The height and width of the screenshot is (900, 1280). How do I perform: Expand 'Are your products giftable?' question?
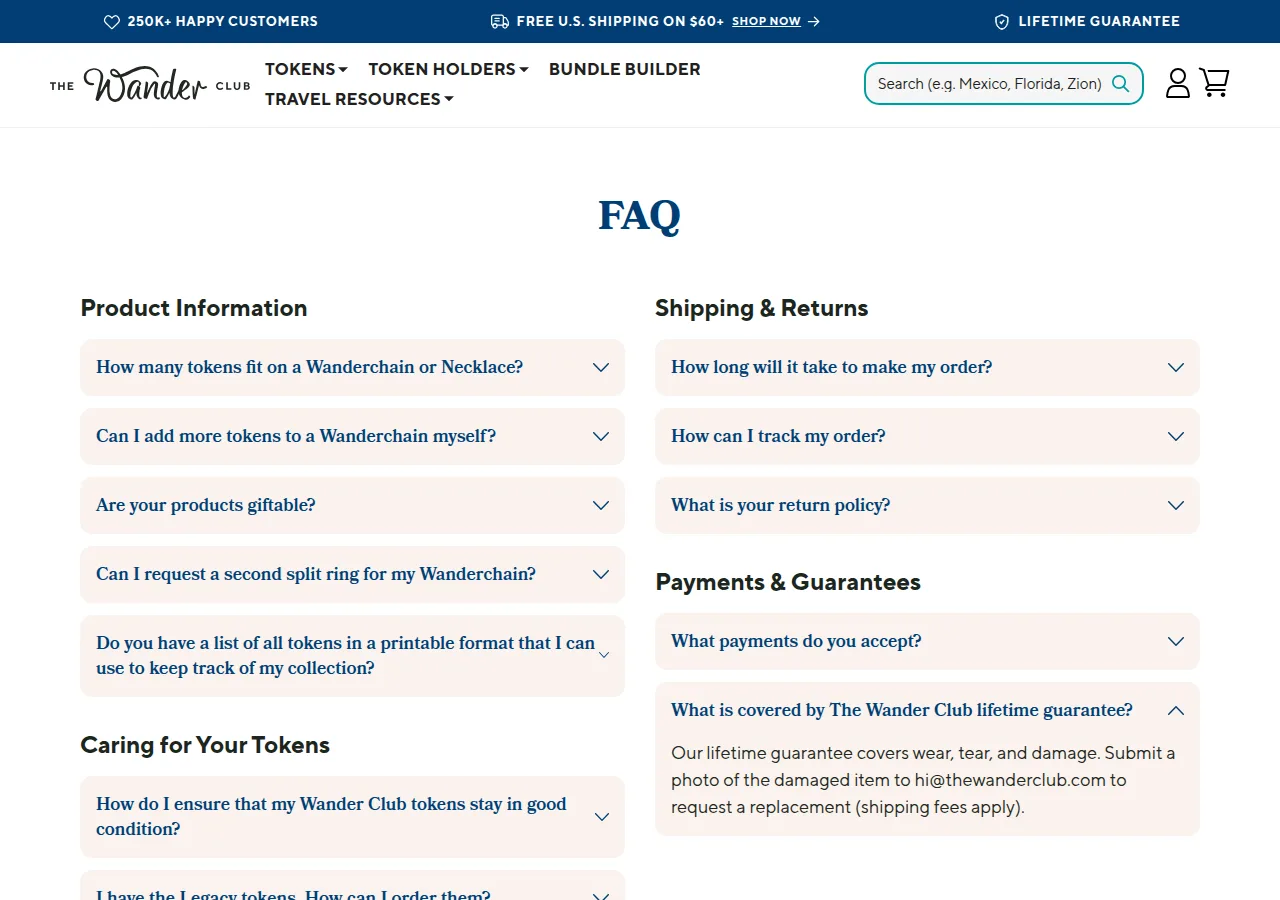click(352, 505)
